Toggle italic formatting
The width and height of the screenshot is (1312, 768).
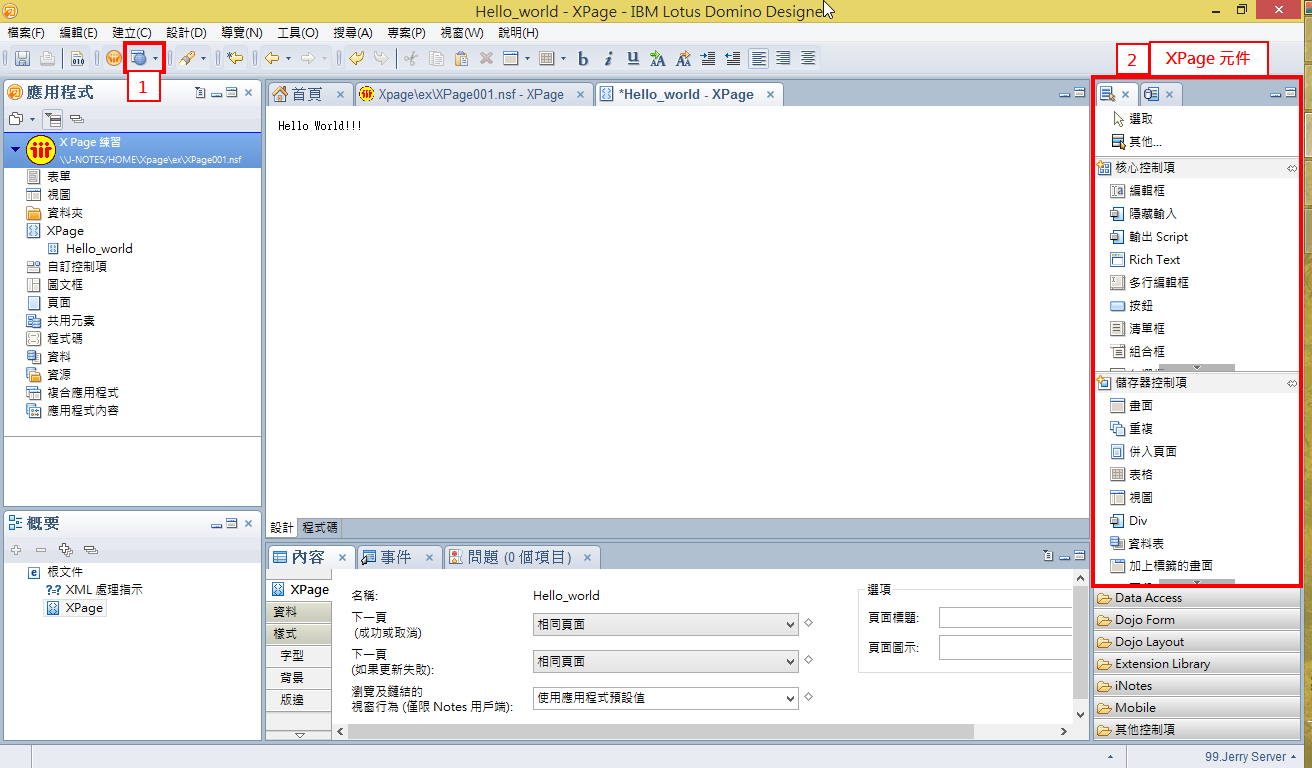608,59
